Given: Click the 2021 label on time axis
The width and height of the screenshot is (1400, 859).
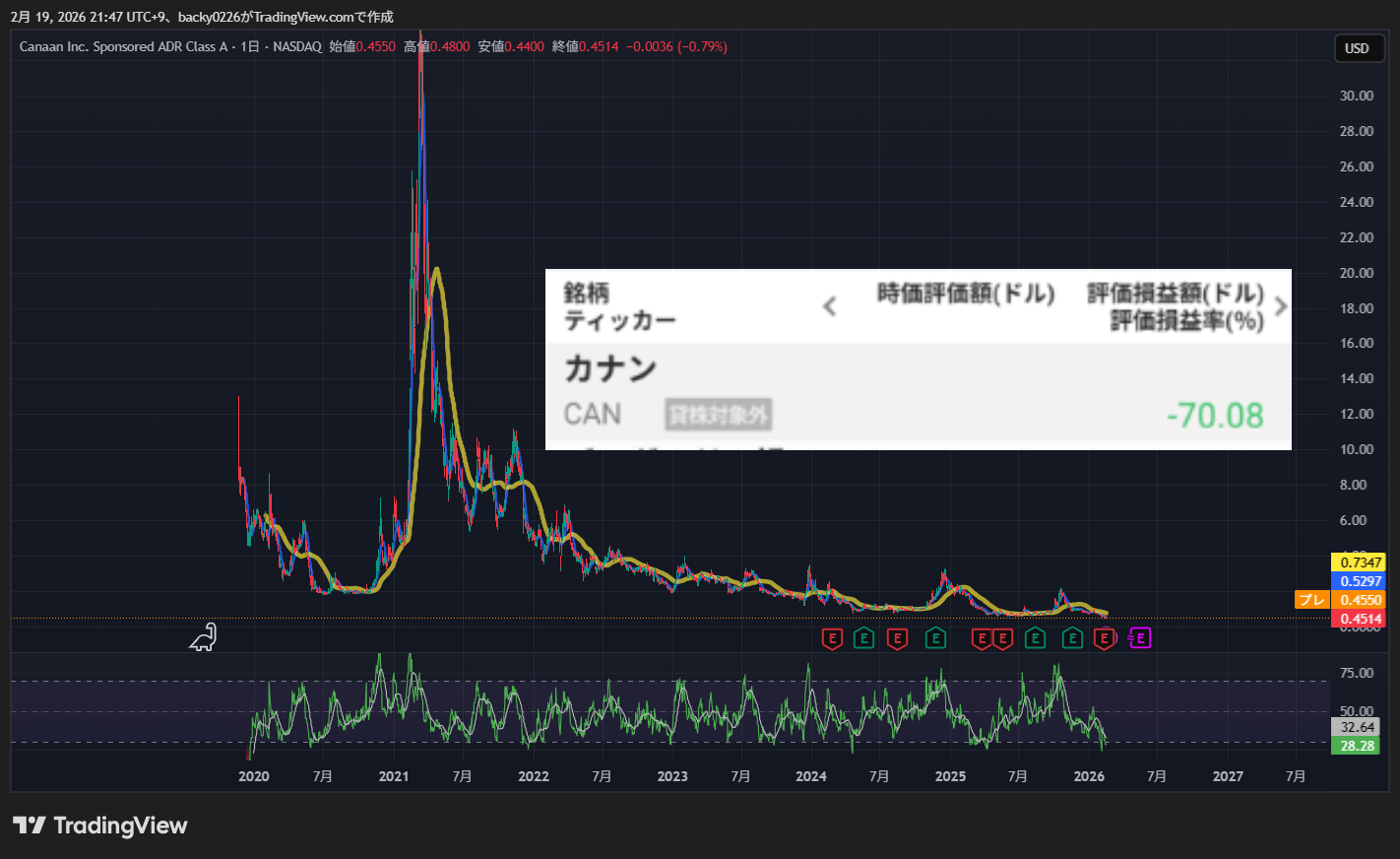Looking at the screenshot, I should coord(394,776).
